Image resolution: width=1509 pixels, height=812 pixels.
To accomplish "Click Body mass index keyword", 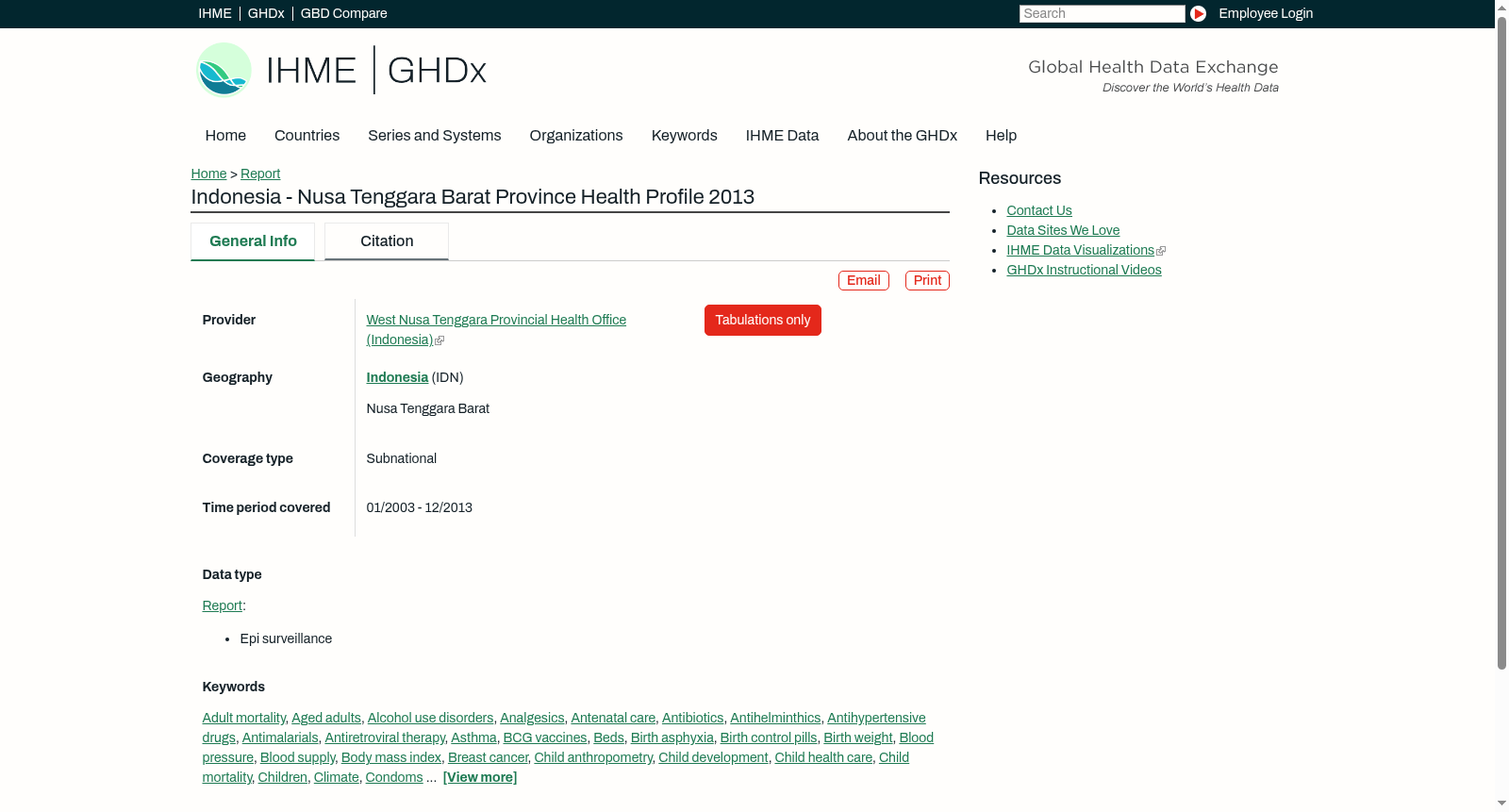I will tap(391, 757).
